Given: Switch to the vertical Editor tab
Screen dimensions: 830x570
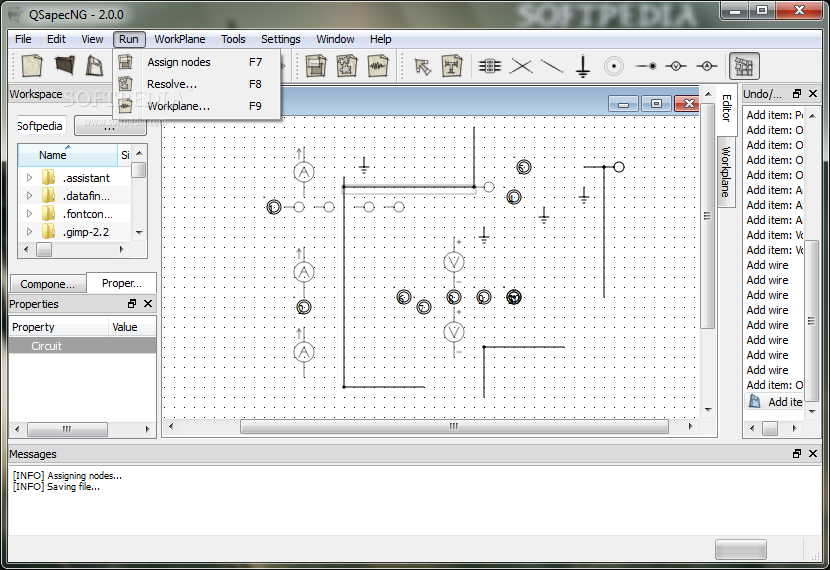Looking at the screenshot, I should [x=726, y=109].
